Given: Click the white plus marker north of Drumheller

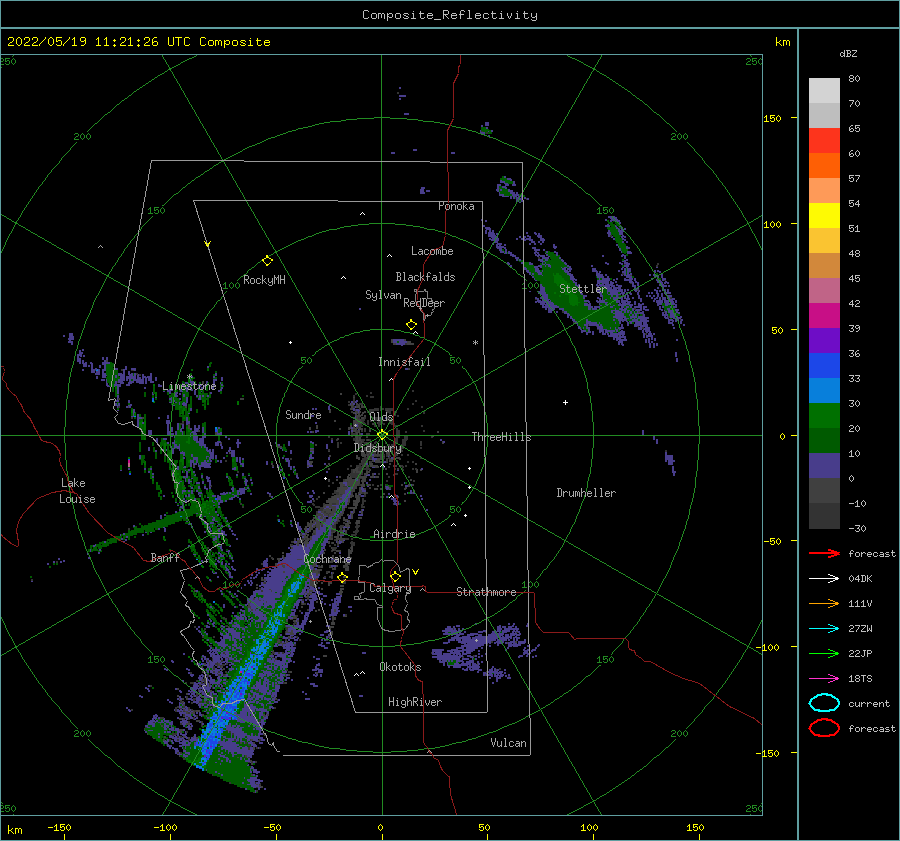Looking at the screenshot, I should 565,402.
